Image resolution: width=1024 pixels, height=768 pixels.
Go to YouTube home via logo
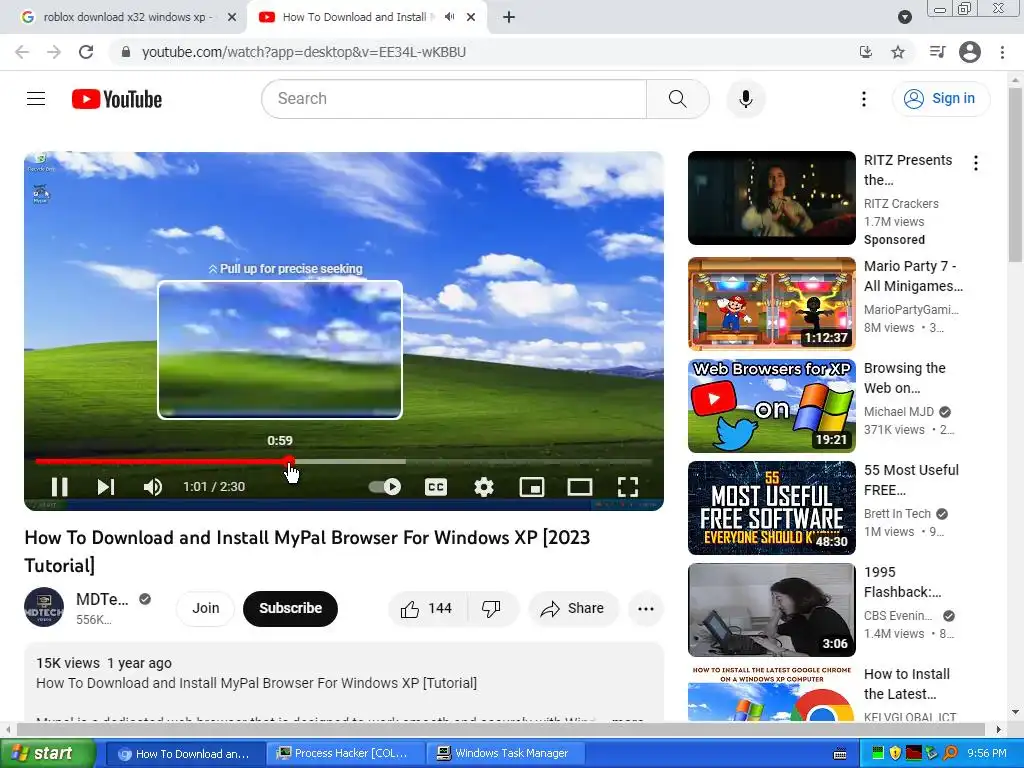click(117, 99)
